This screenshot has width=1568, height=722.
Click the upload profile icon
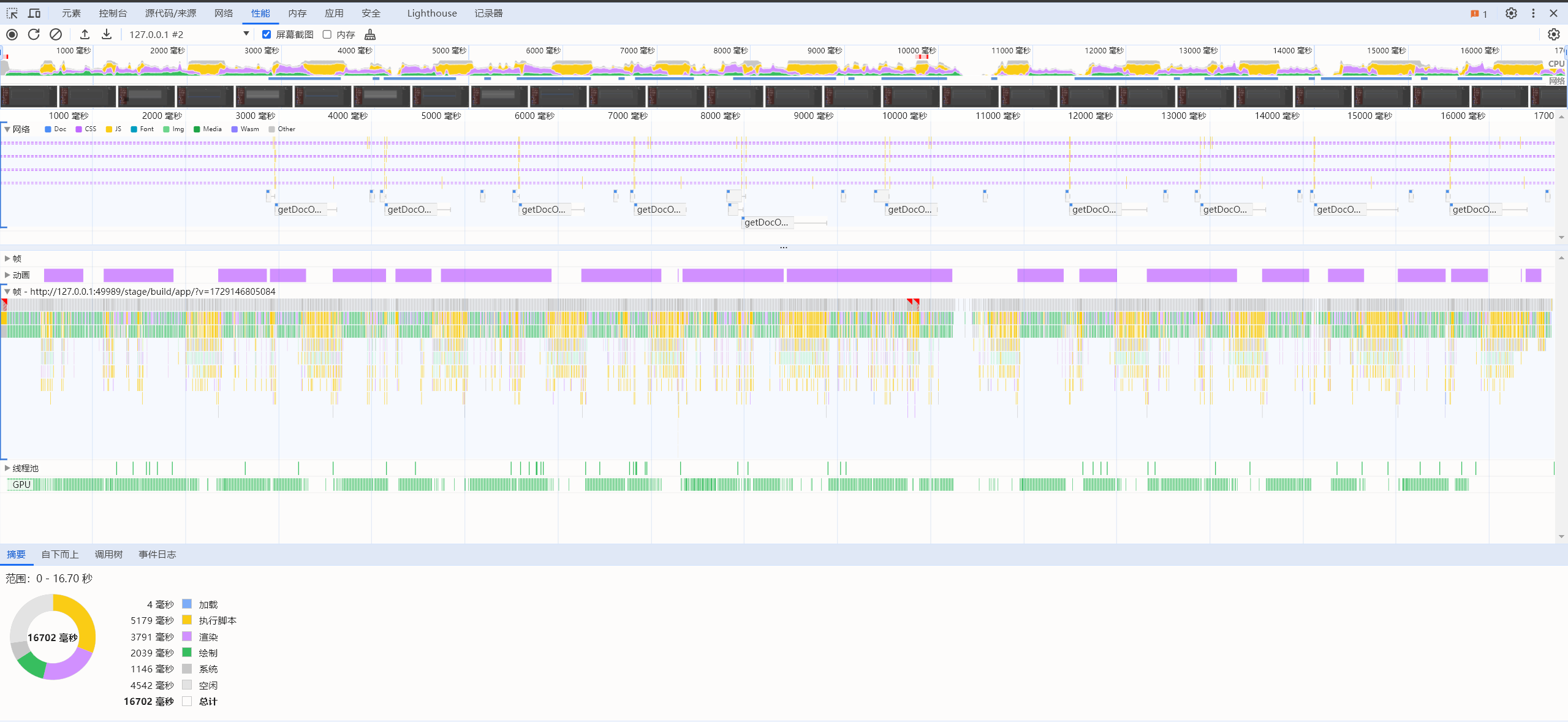(x=85, y=34)
